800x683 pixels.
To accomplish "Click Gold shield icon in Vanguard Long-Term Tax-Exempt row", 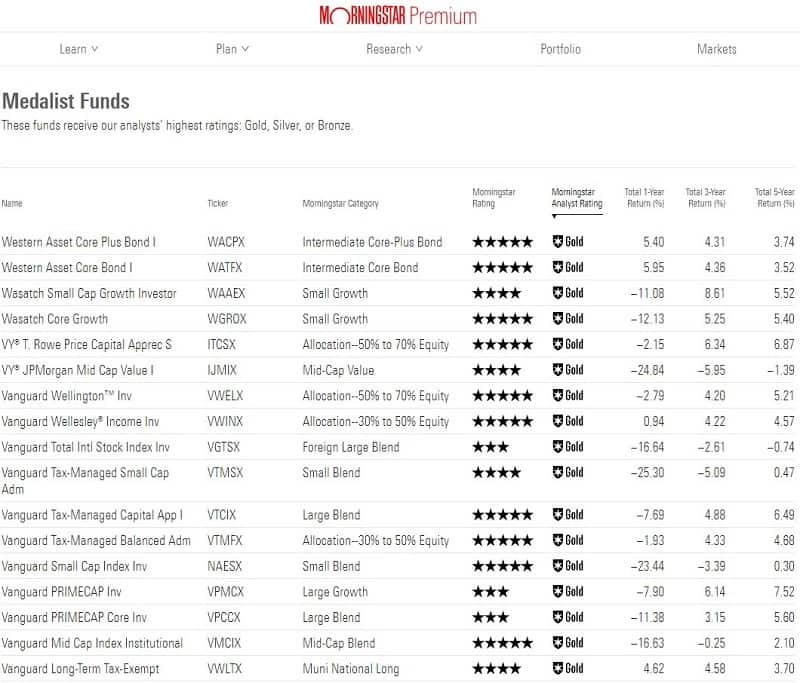I will coord(558,668).
